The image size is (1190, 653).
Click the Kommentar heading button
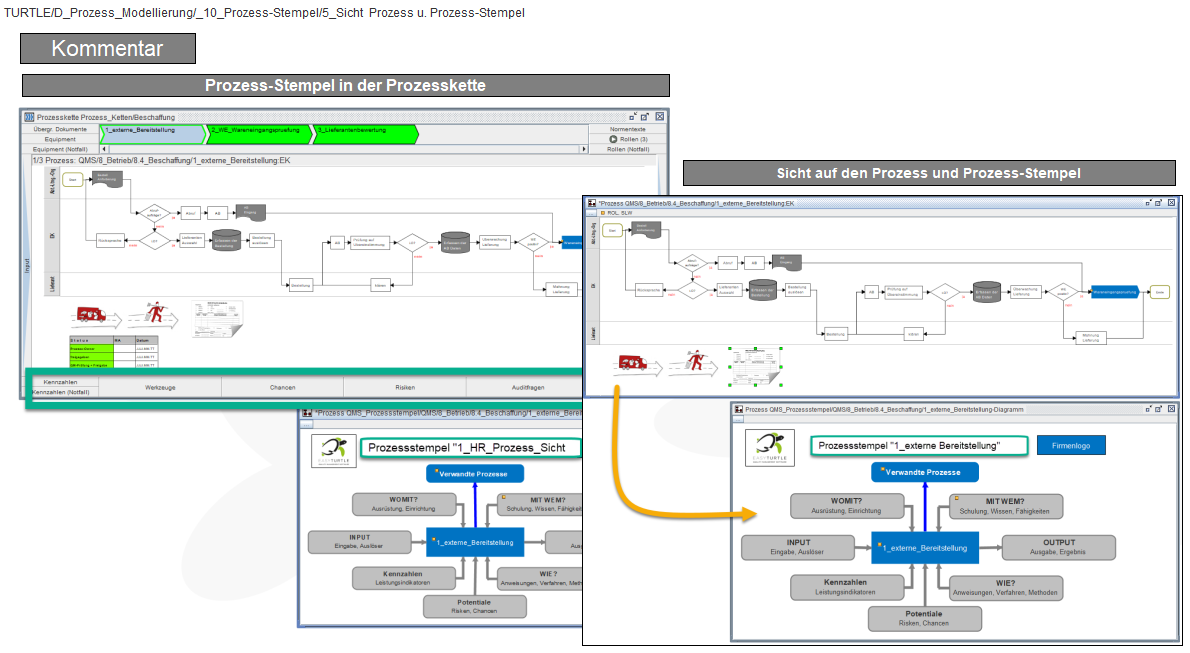[x=108, y=48]
